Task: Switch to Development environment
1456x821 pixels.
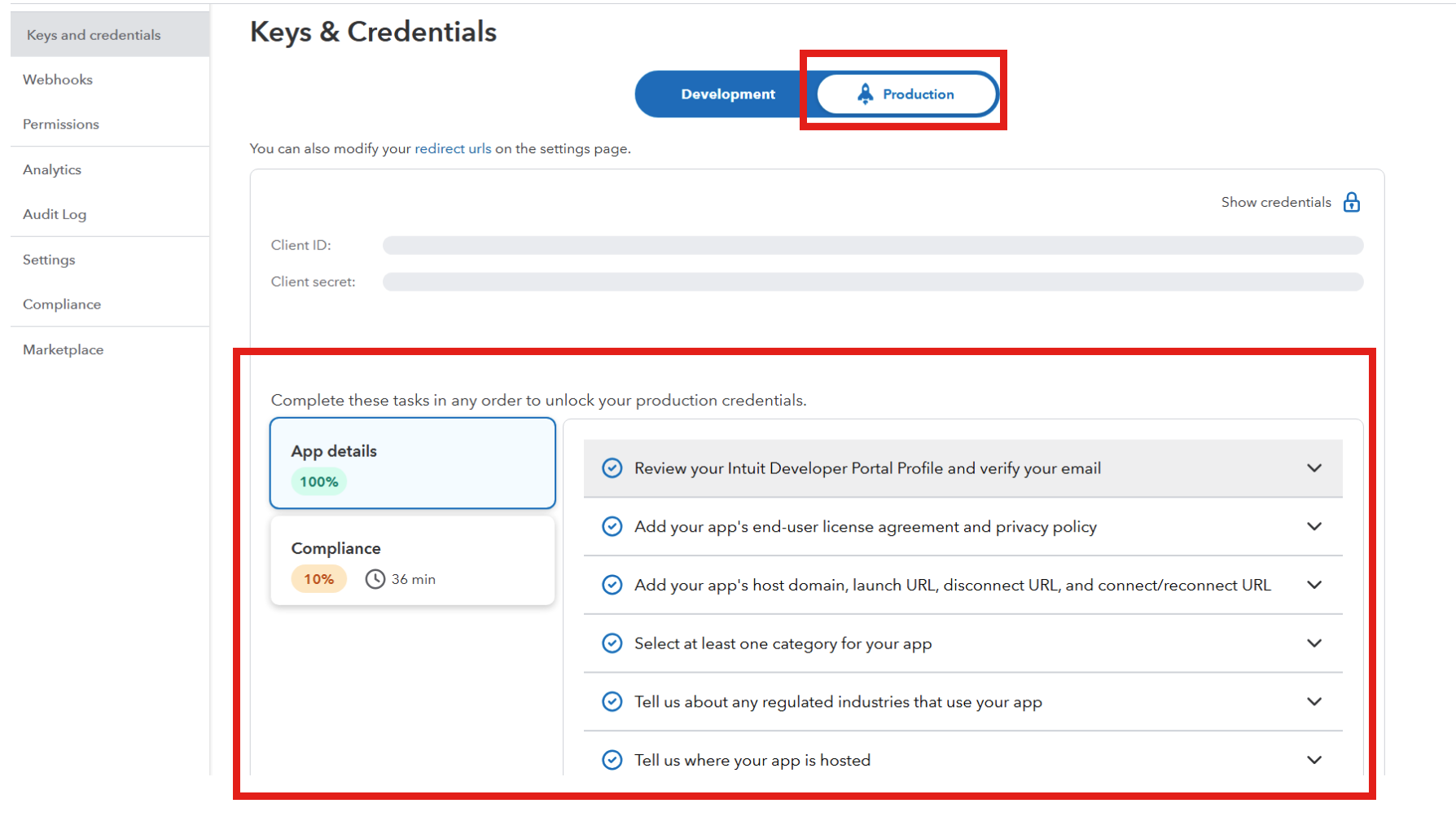Action: coord(727,94)
